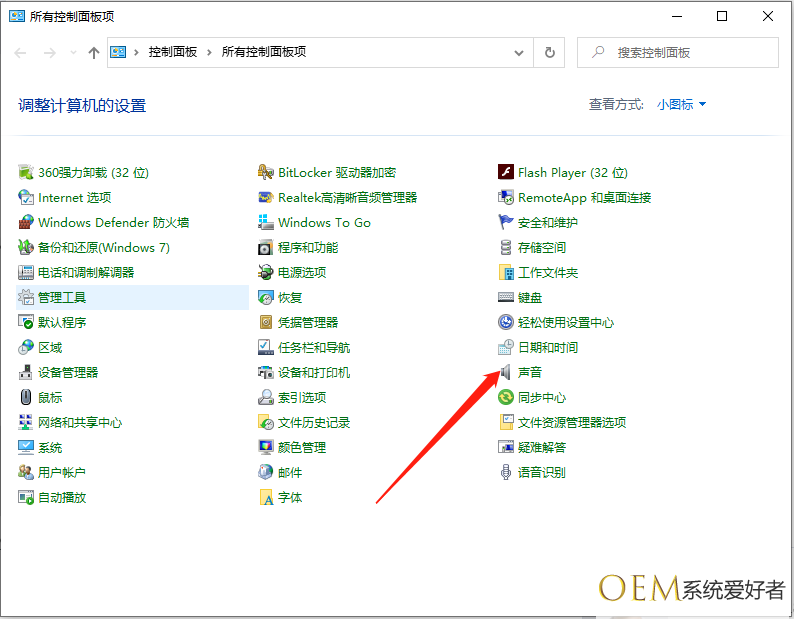Screen dimensions: 794x619
Task: Click the BitLocker 驱动器加密 icon
Action: [266, 172]
